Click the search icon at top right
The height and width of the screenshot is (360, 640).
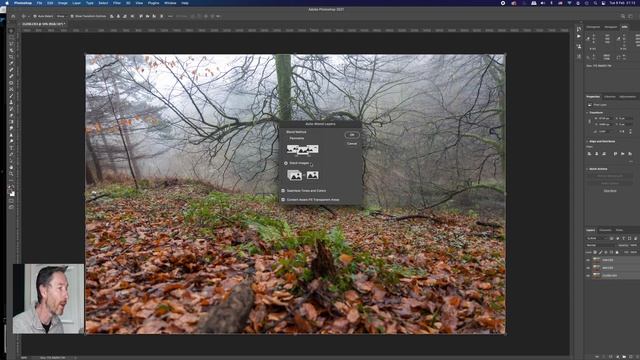click(x=623, y=16)
